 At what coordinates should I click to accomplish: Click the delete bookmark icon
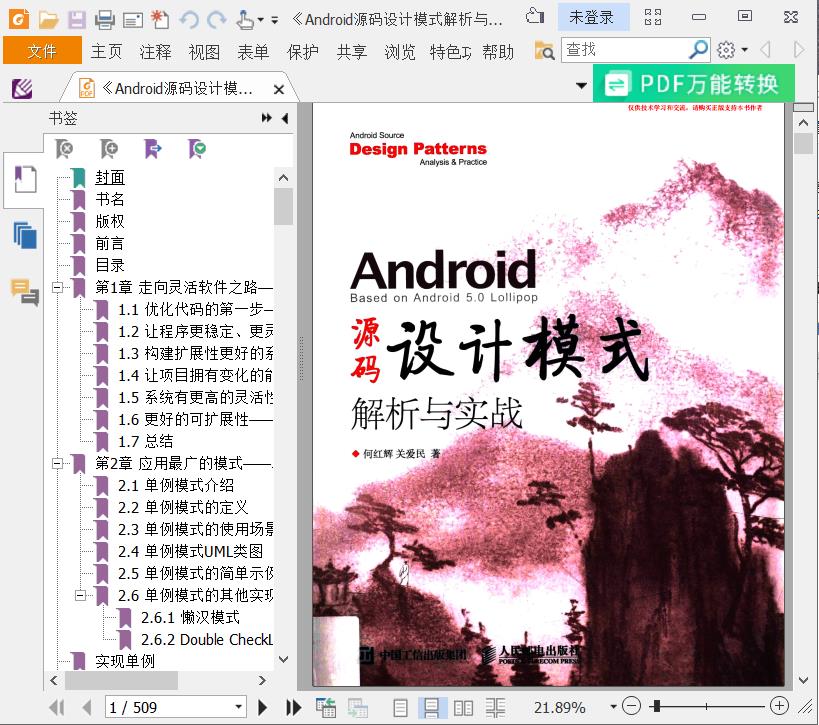(64, 149)
